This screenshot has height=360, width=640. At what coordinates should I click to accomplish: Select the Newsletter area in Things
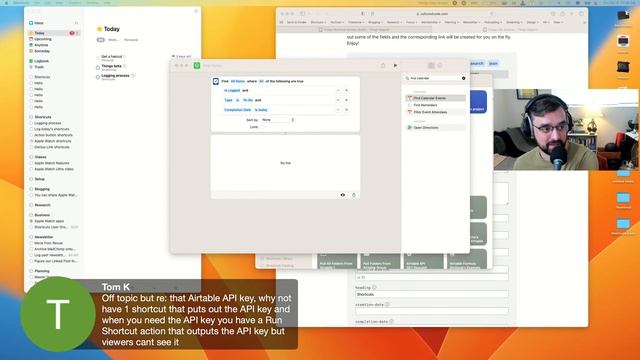53,237
